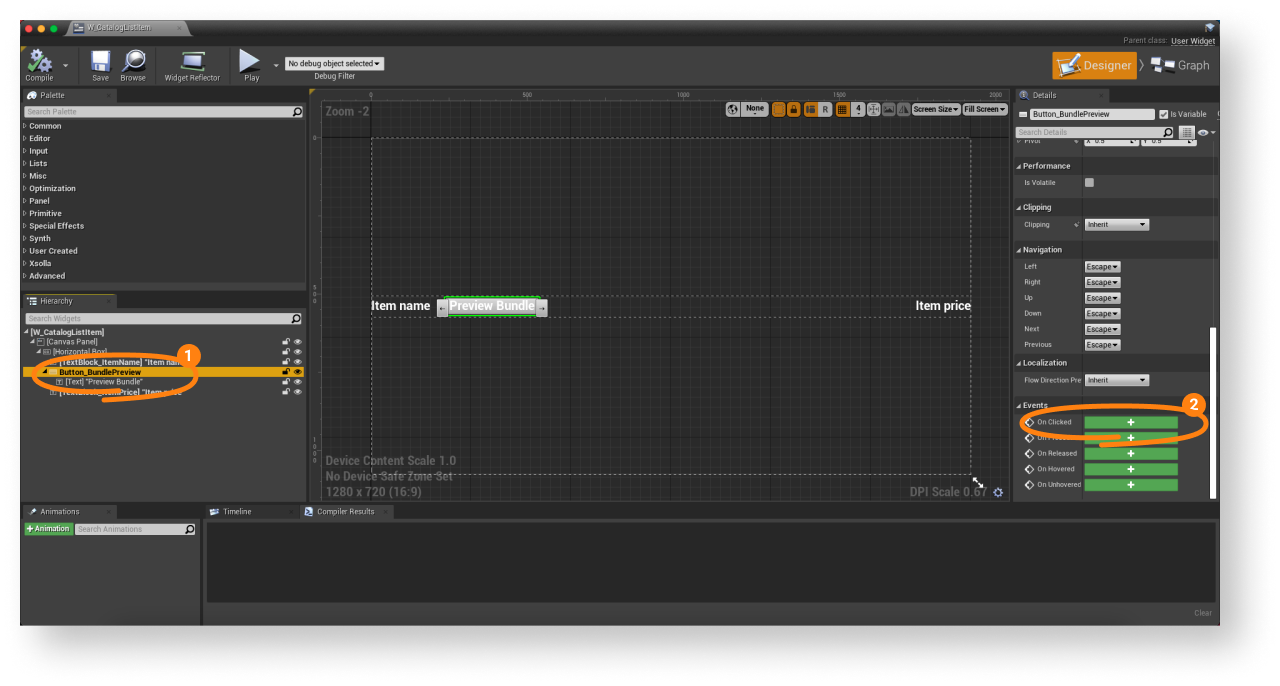Save the widget blueprint

click(100, 62)
